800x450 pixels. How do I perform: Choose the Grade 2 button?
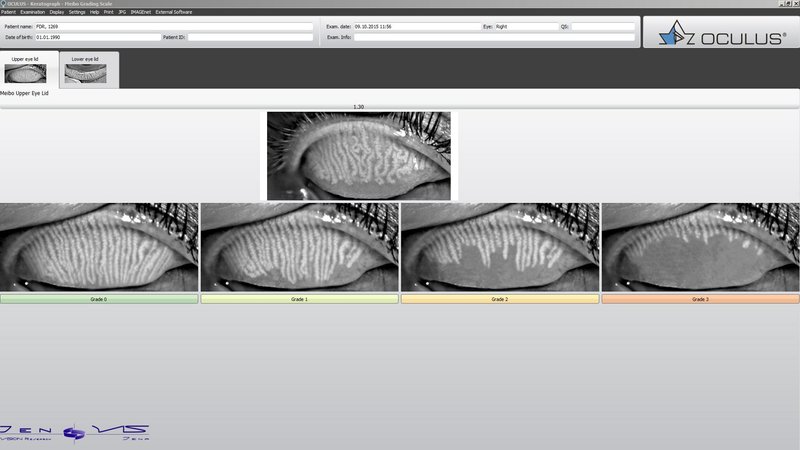pos(500,299)
